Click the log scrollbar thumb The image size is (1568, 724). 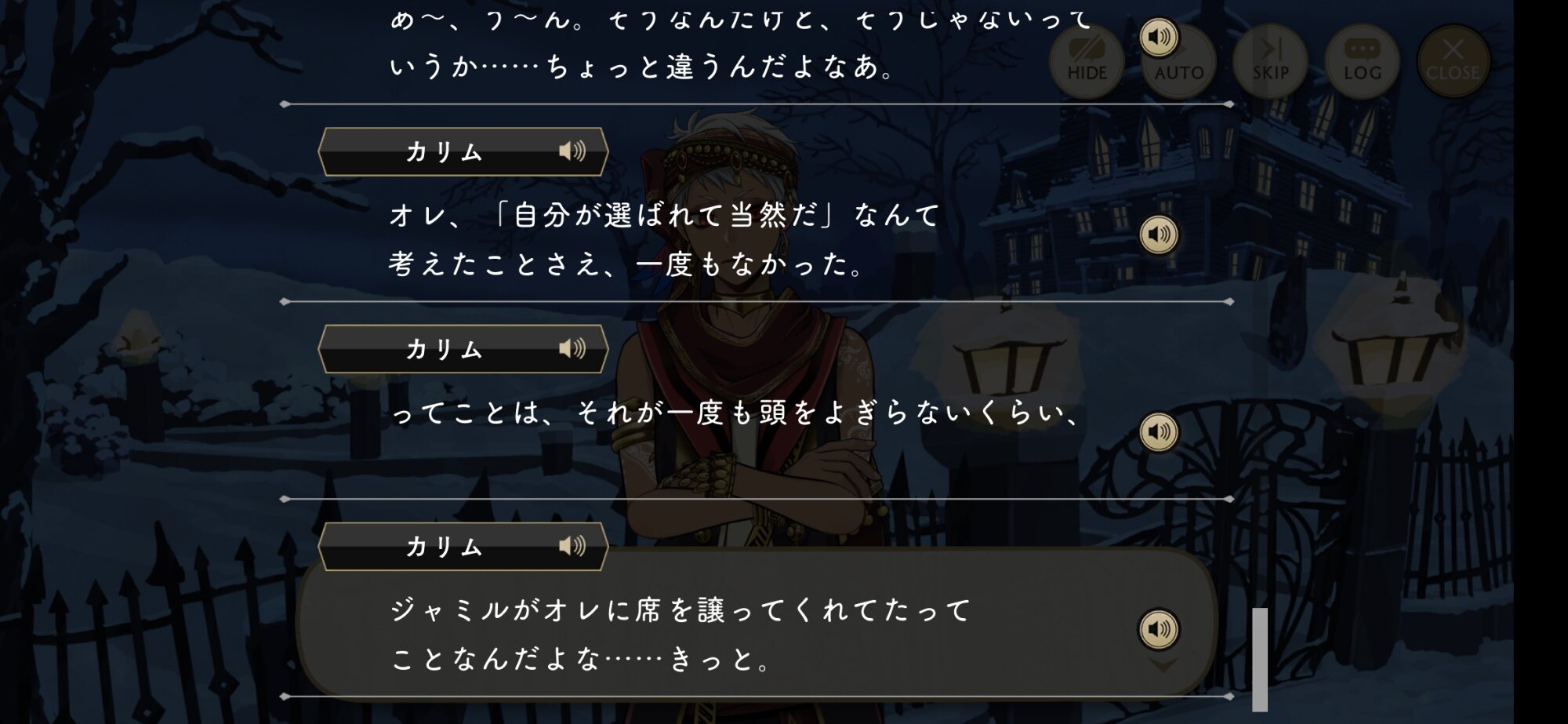[x=1260, y=660]
